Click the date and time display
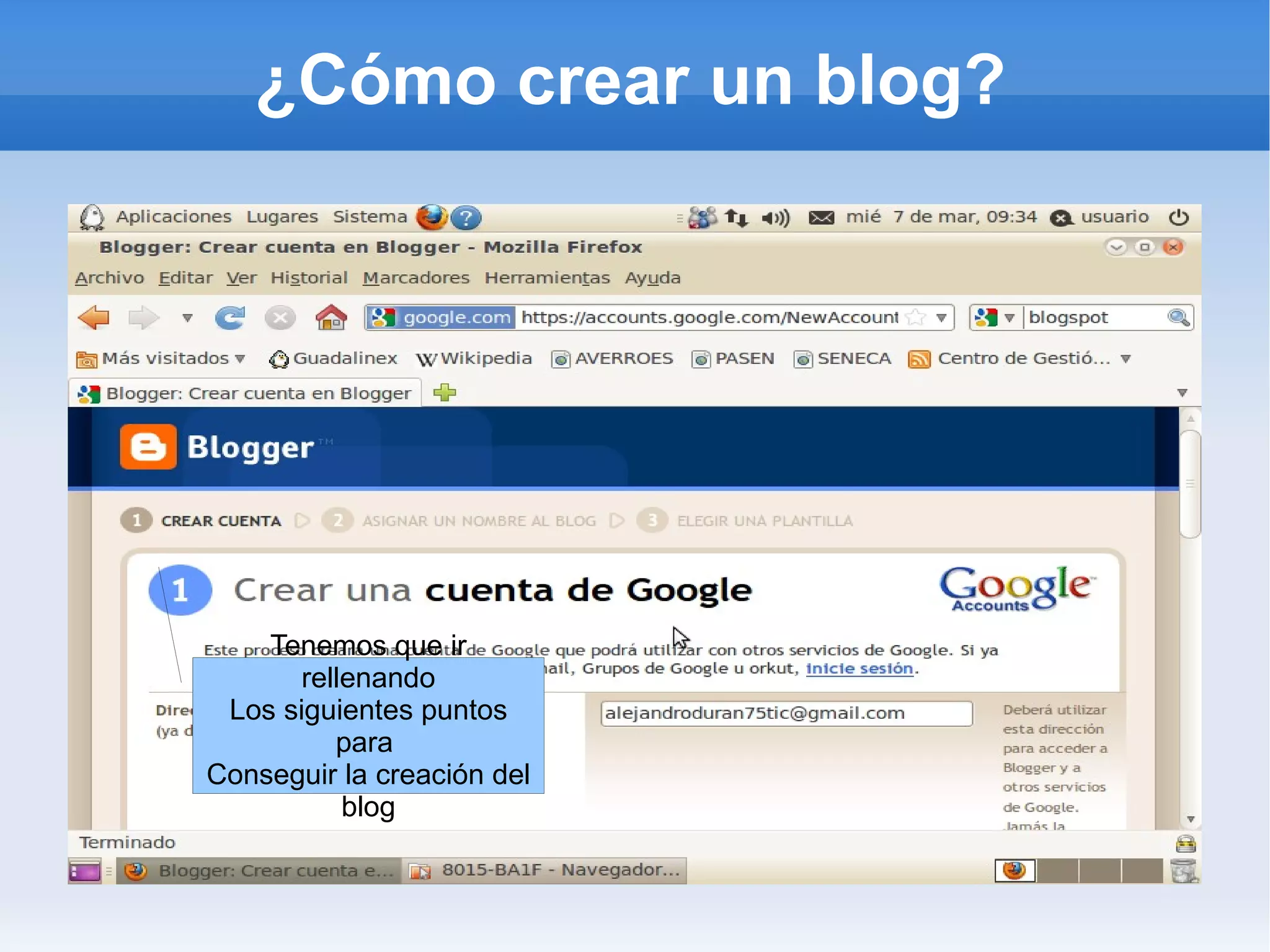1270x952 pixels. [941, 216]
